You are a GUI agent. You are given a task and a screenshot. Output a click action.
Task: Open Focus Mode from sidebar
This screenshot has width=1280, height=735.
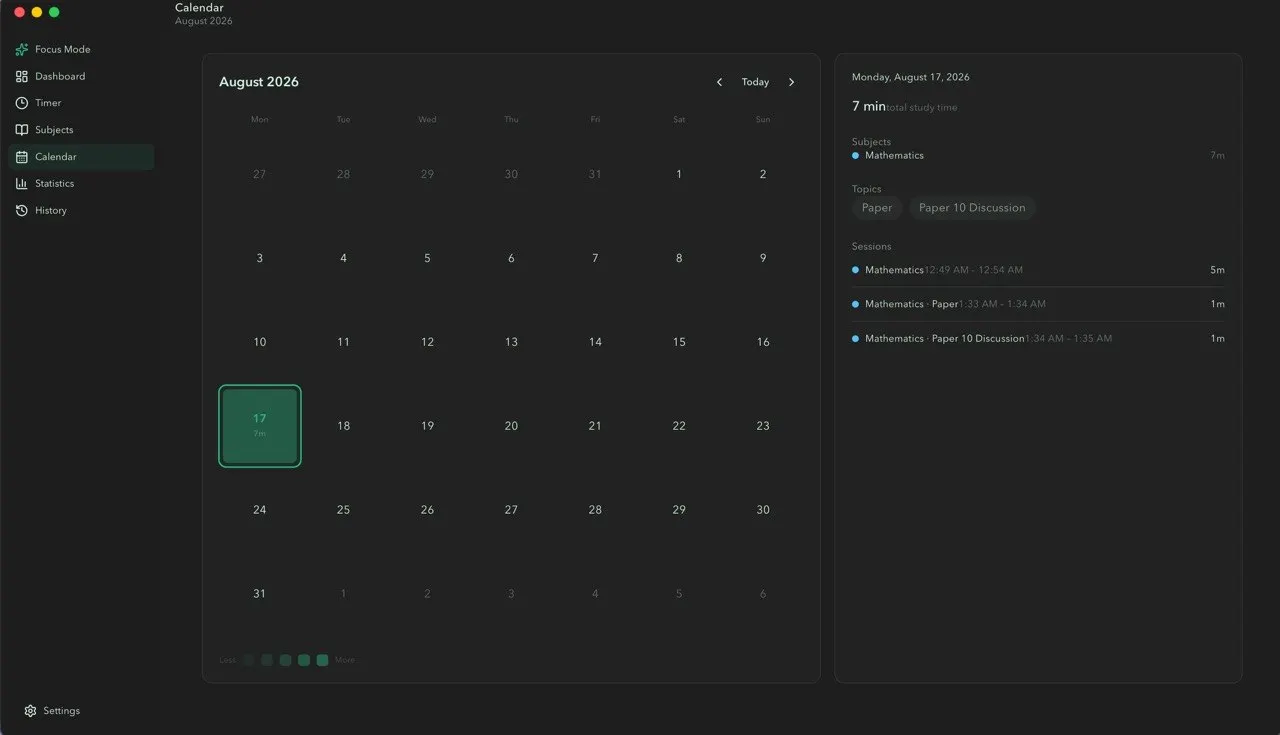[81, 49]
